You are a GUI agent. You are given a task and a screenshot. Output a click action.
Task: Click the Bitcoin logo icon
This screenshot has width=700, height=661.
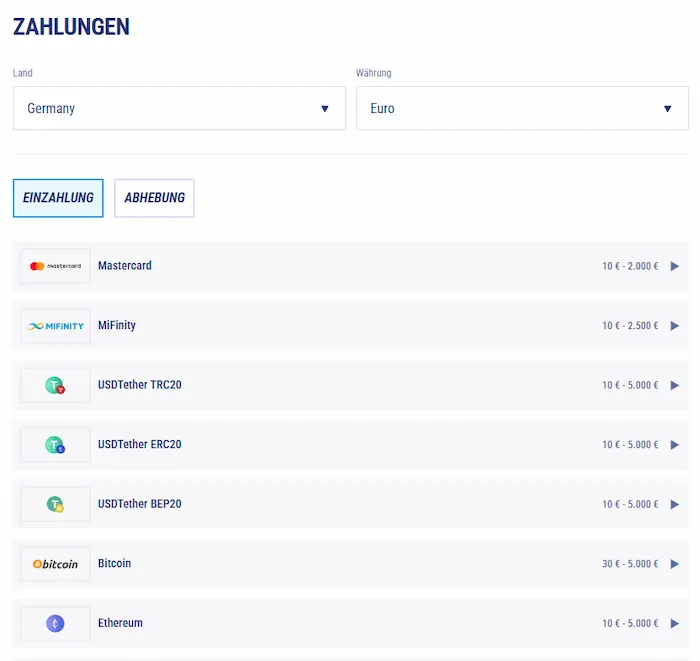[x=55, y=564]
